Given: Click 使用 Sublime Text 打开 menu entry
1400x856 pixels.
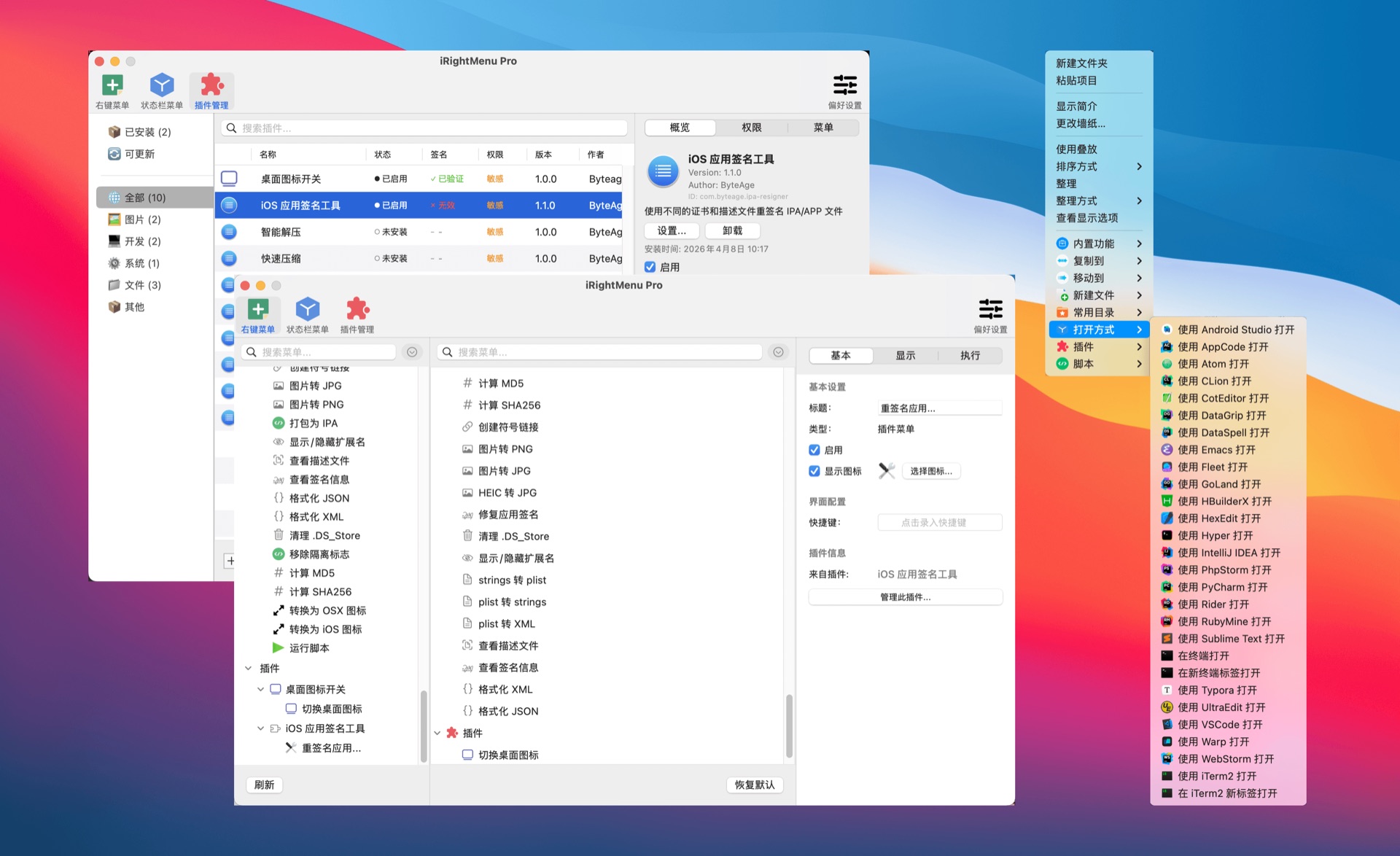Looking at the screenshot, I should coord(1228,639).
